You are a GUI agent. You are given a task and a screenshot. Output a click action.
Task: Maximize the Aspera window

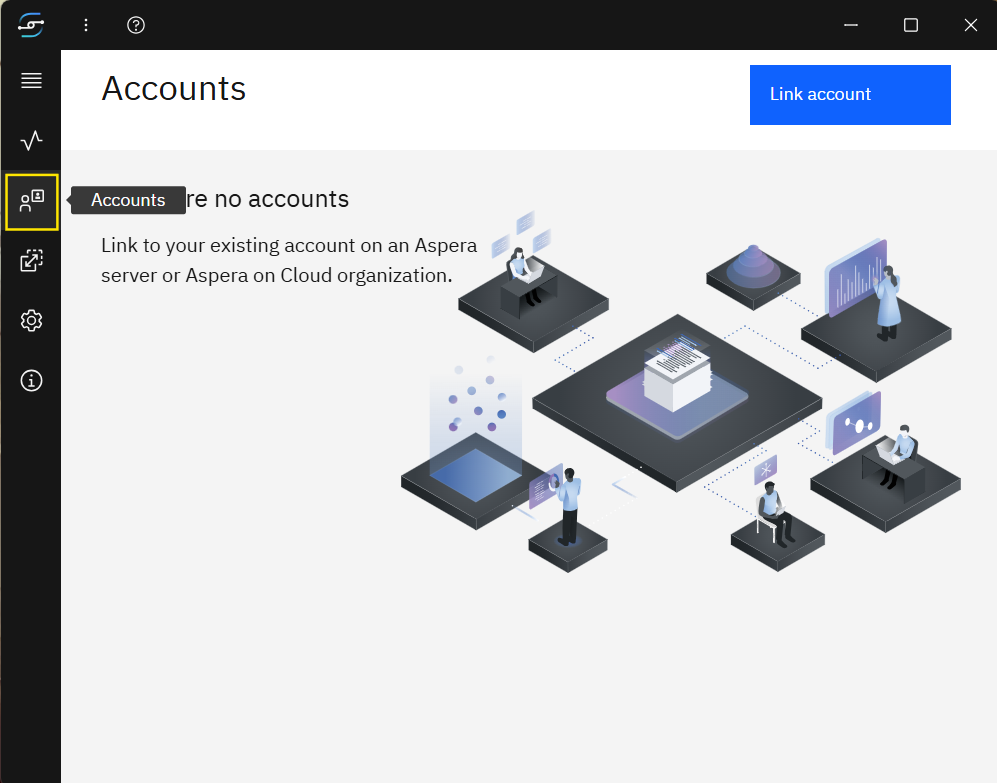tap(911, 25)
